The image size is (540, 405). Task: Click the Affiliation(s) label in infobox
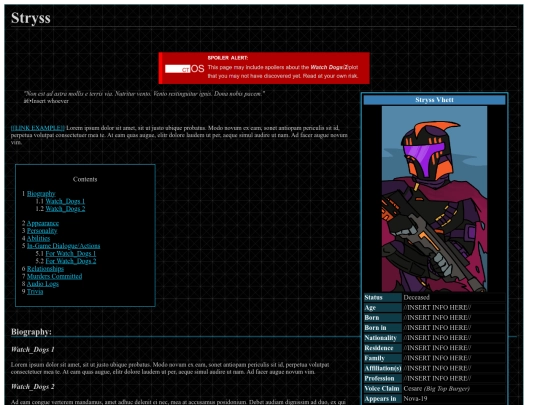[x=383, y=368]
